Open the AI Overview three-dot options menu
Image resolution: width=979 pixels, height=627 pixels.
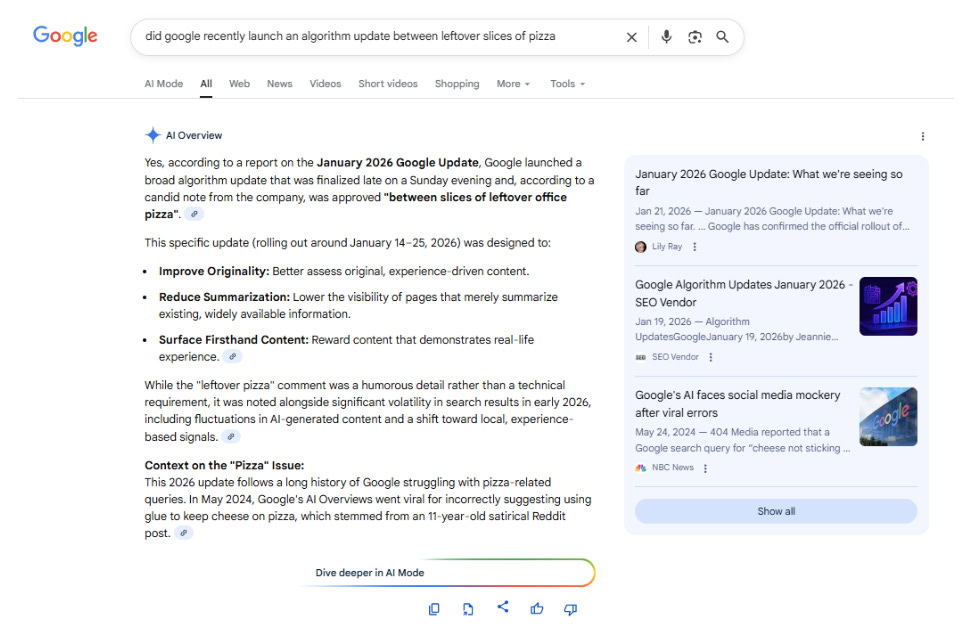922,137
